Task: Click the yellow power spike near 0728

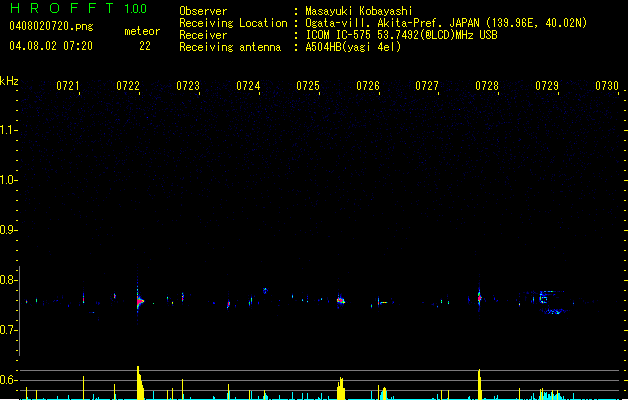Action: (x=479, y=384)
